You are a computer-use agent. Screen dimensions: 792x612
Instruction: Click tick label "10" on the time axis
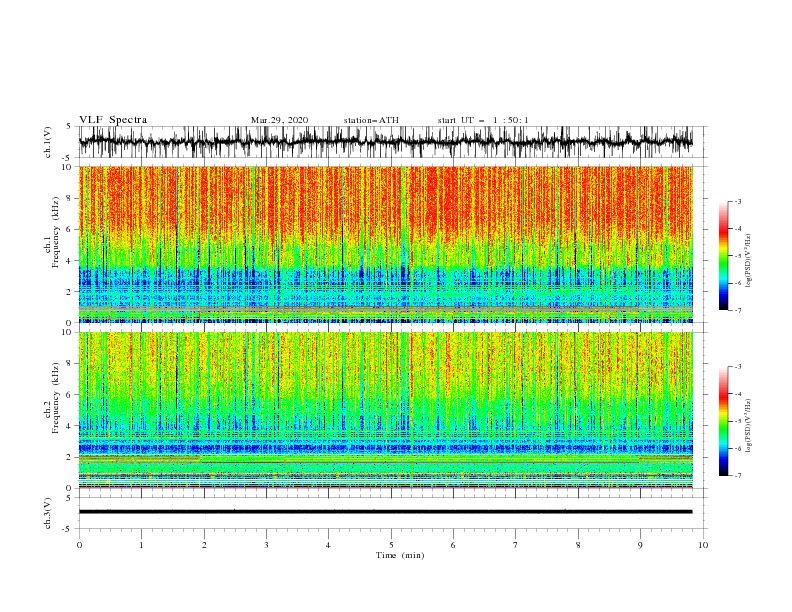703,545
